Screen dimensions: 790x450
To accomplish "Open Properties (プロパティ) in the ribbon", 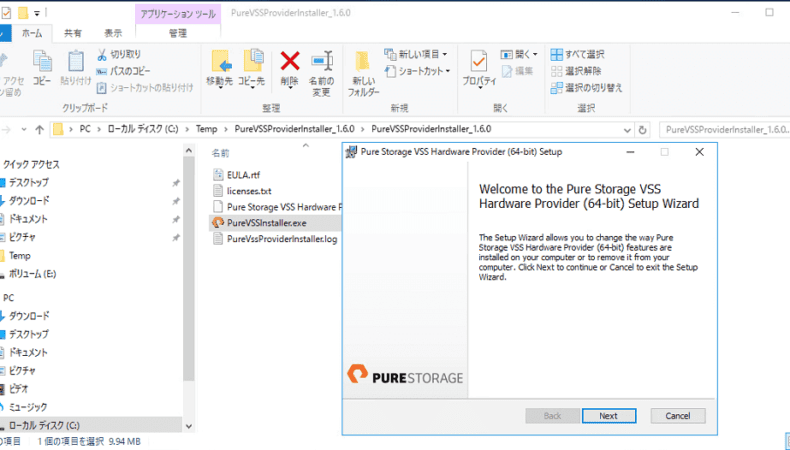I will (479, 70).
